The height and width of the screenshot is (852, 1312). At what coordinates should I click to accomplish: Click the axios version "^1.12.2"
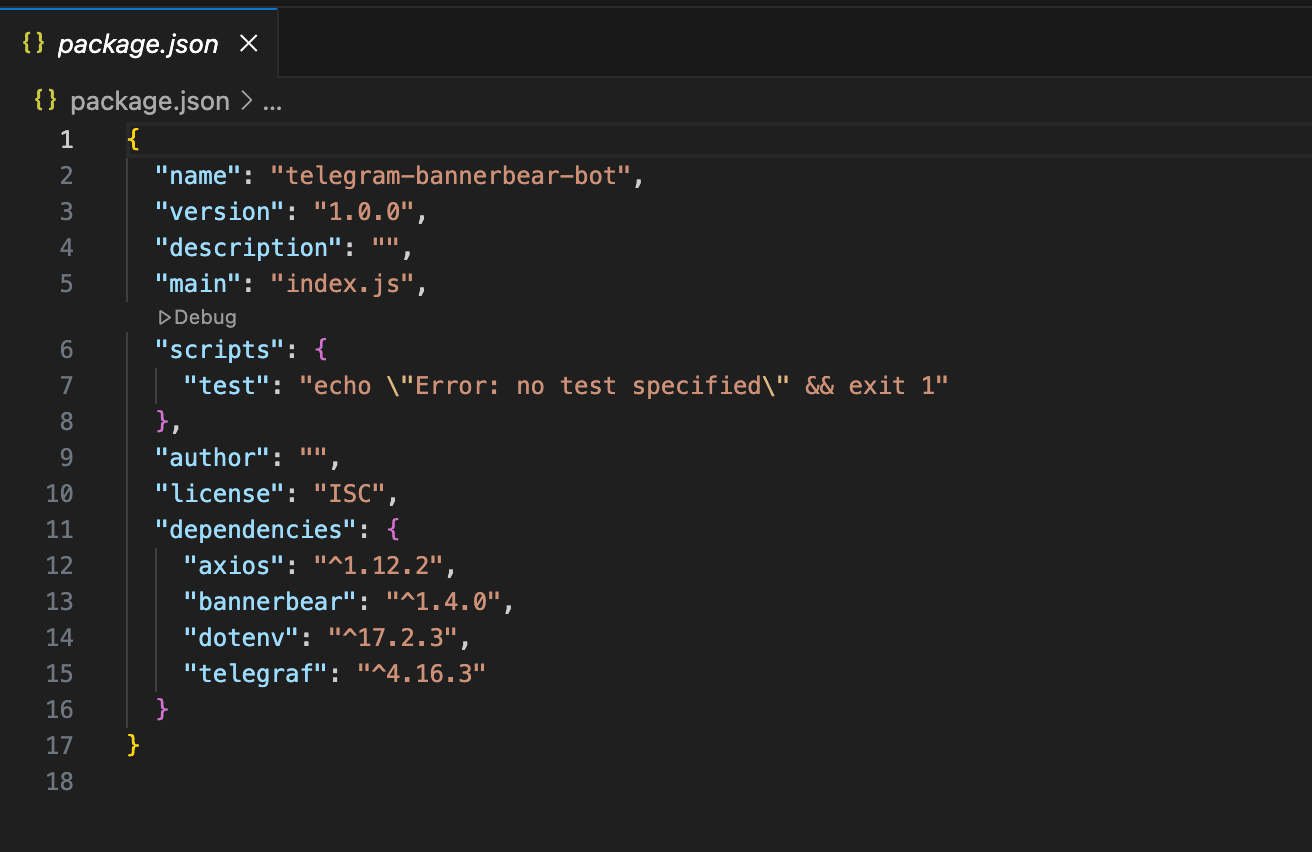pyautogui.click(x=378, y=566)
